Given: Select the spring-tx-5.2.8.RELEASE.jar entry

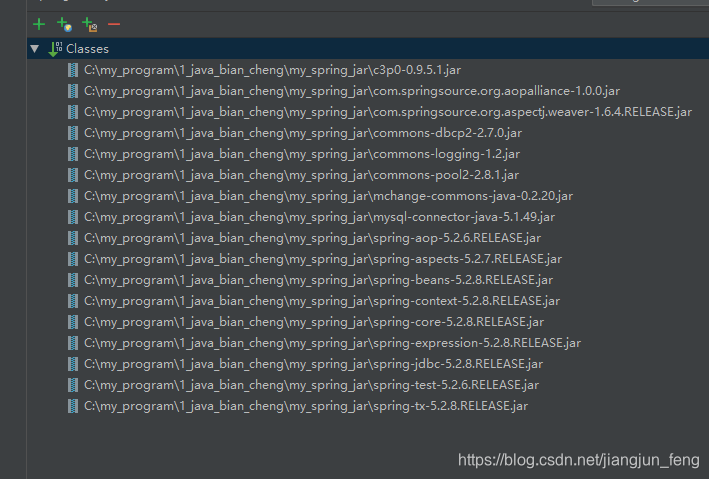Looking at the screenshot, I should (x=306, y=406).
